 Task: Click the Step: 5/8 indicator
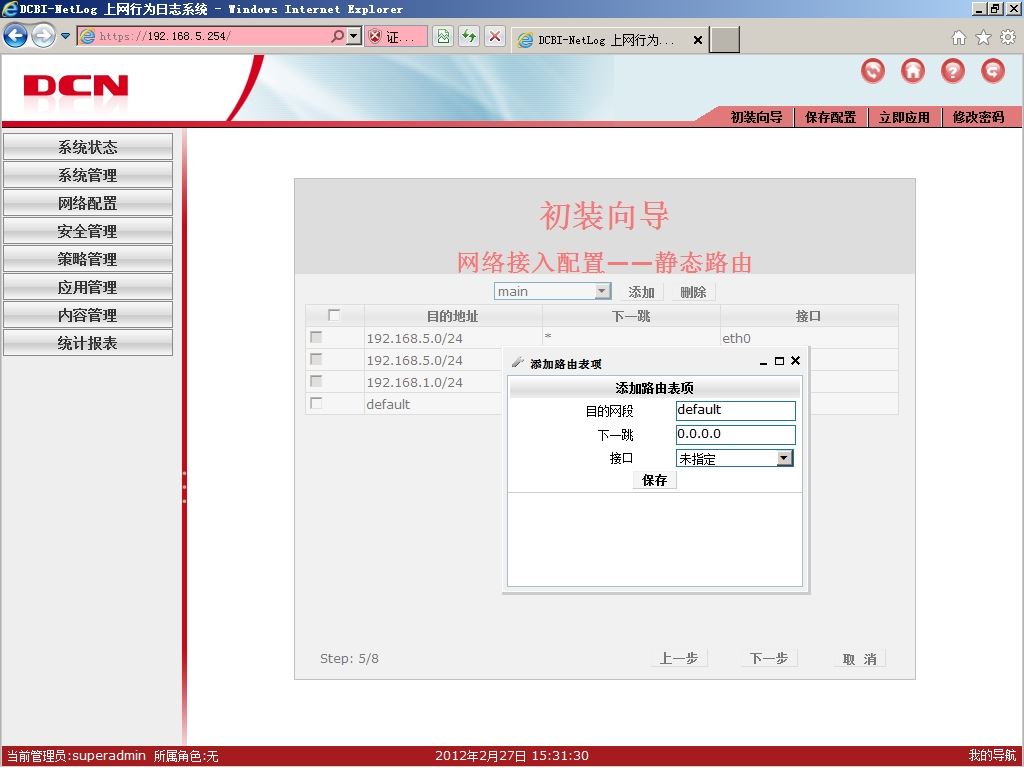coord(349,658)
